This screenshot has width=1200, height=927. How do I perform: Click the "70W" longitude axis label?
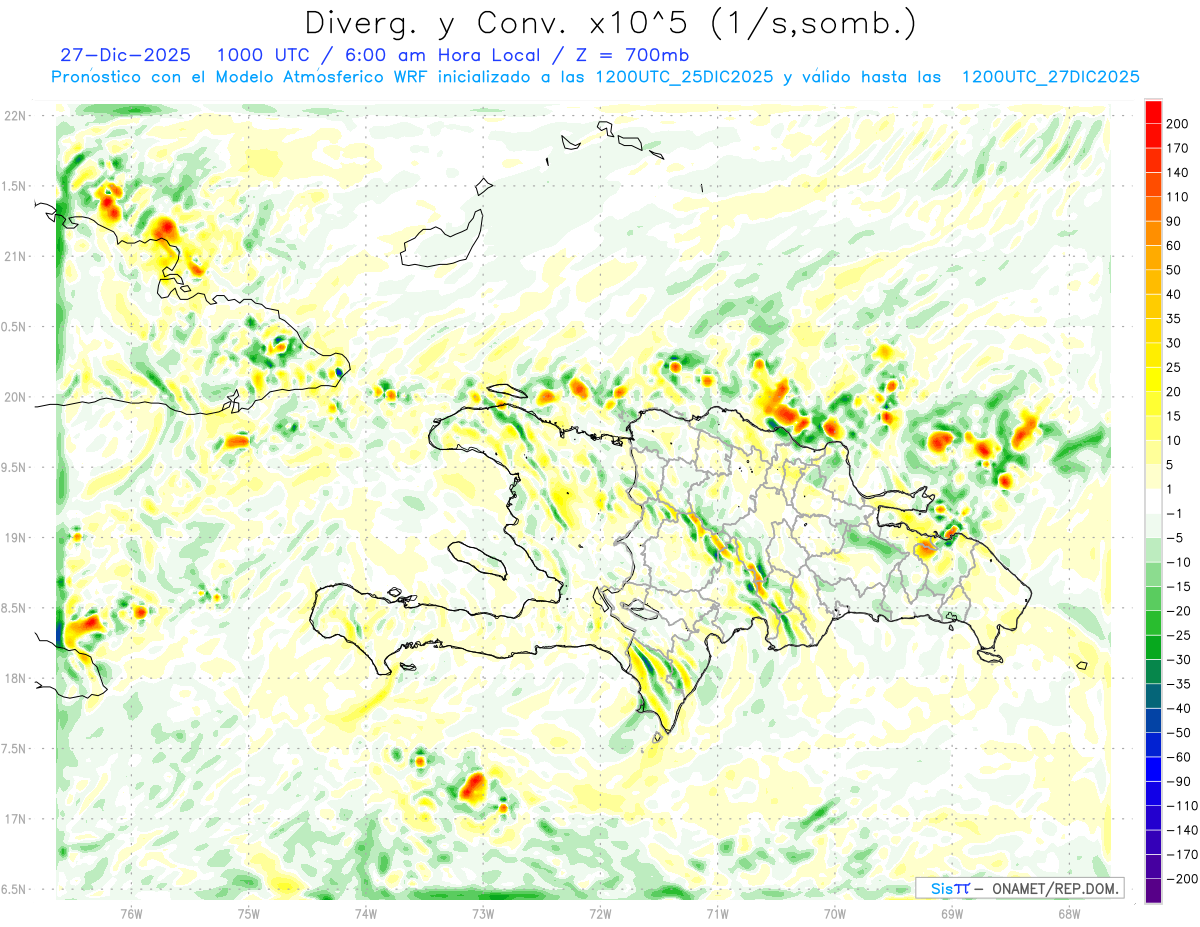click(834, 915)
